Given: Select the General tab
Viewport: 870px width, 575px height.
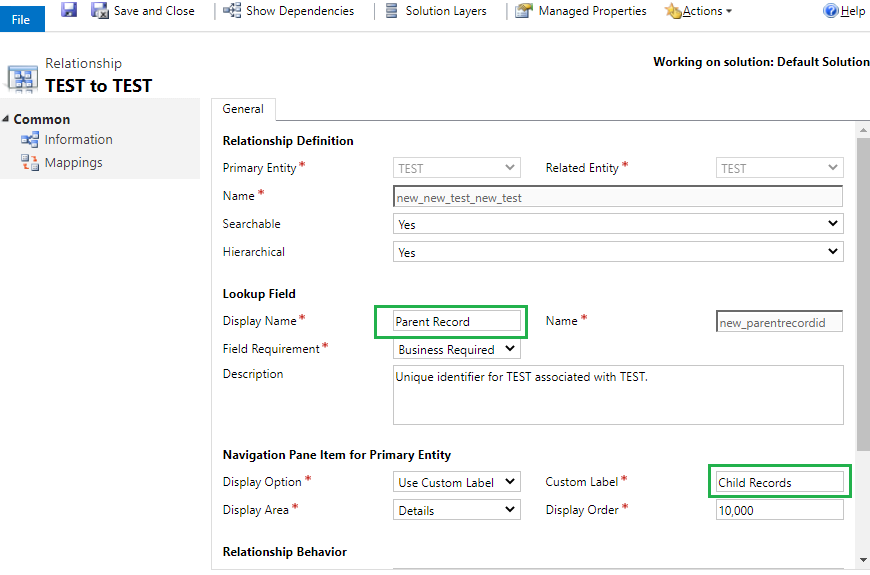Looking at the screenshot, I should pos(243,109).
